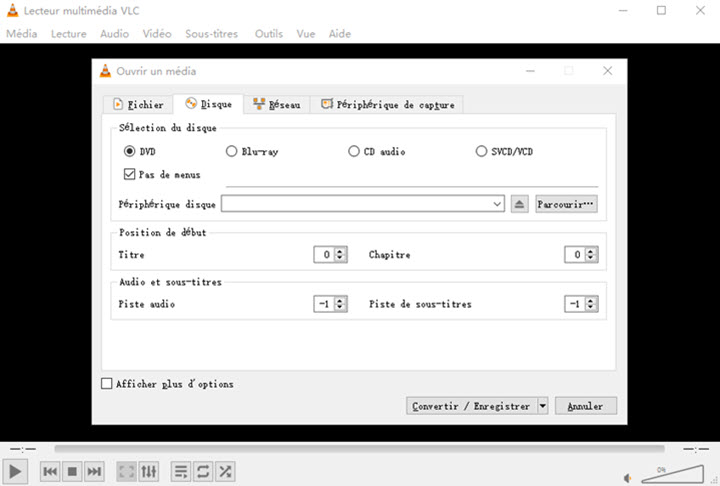Image resolution: width=720 pixels, height=486 pixels.
Task: Select the Blu-ray disc option
Action: tap(231, 151)
